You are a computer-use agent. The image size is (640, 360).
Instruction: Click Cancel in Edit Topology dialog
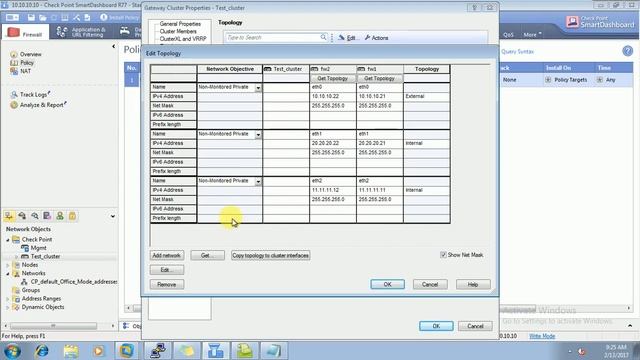[430, 284]
